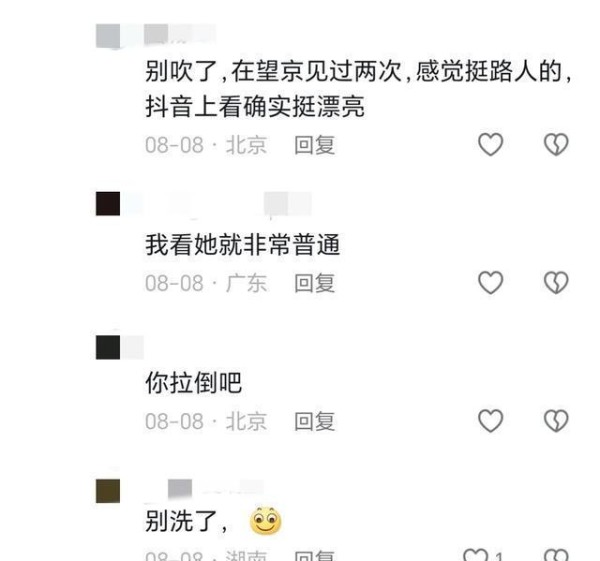Reply to the 广东 user's comment

click(x=315, y=284)
